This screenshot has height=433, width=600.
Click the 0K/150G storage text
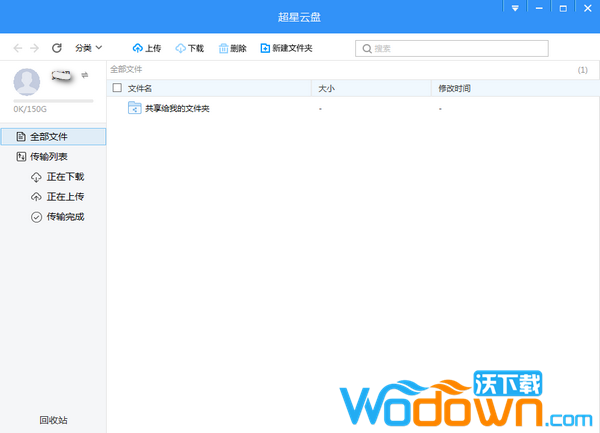tap(30, 109)
